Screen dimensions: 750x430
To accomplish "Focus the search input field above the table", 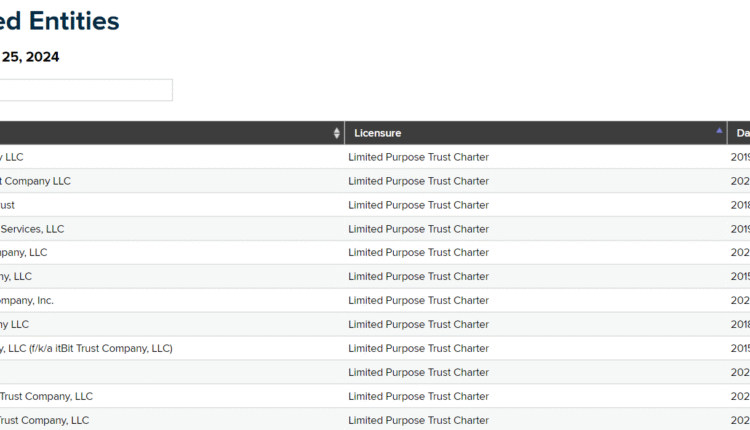I will click(85, 90).
